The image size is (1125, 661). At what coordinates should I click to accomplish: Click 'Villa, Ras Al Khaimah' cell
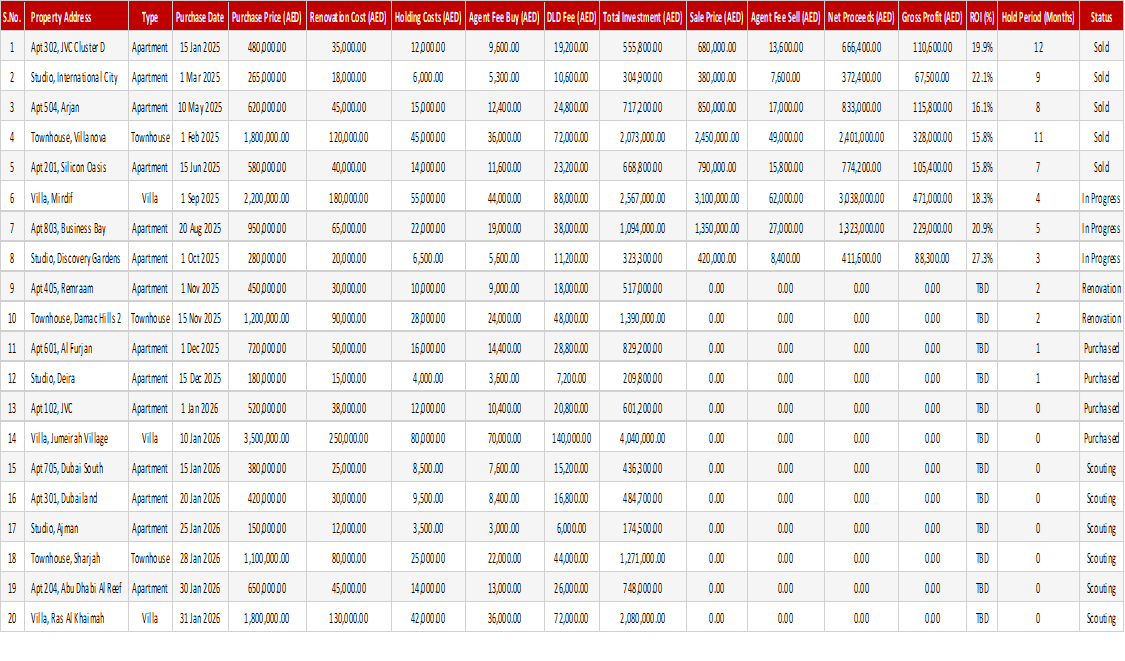point(76,618)
